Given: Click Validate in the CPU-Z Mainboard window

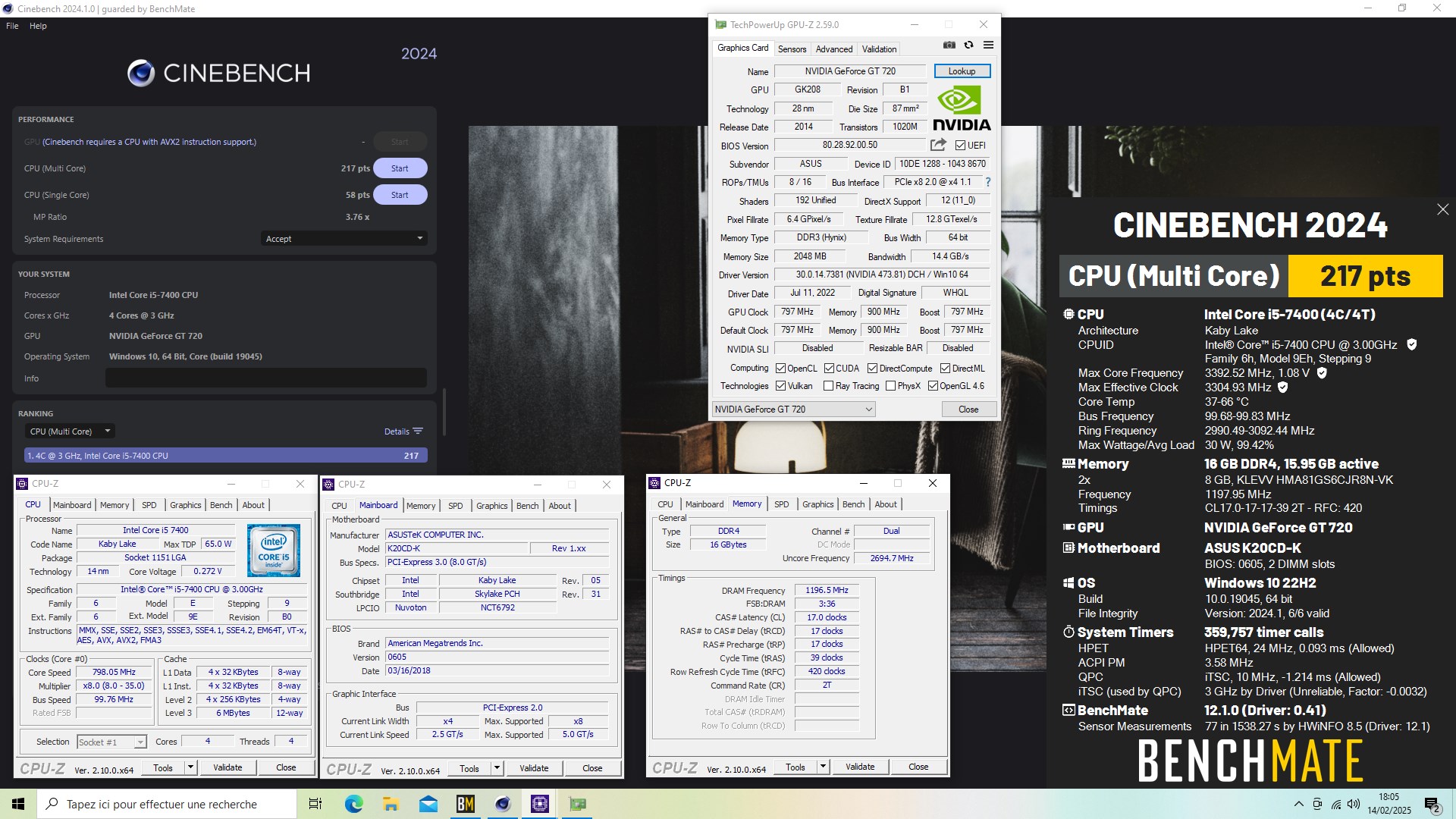Looking at the screenshot, I should pos(534,768).
